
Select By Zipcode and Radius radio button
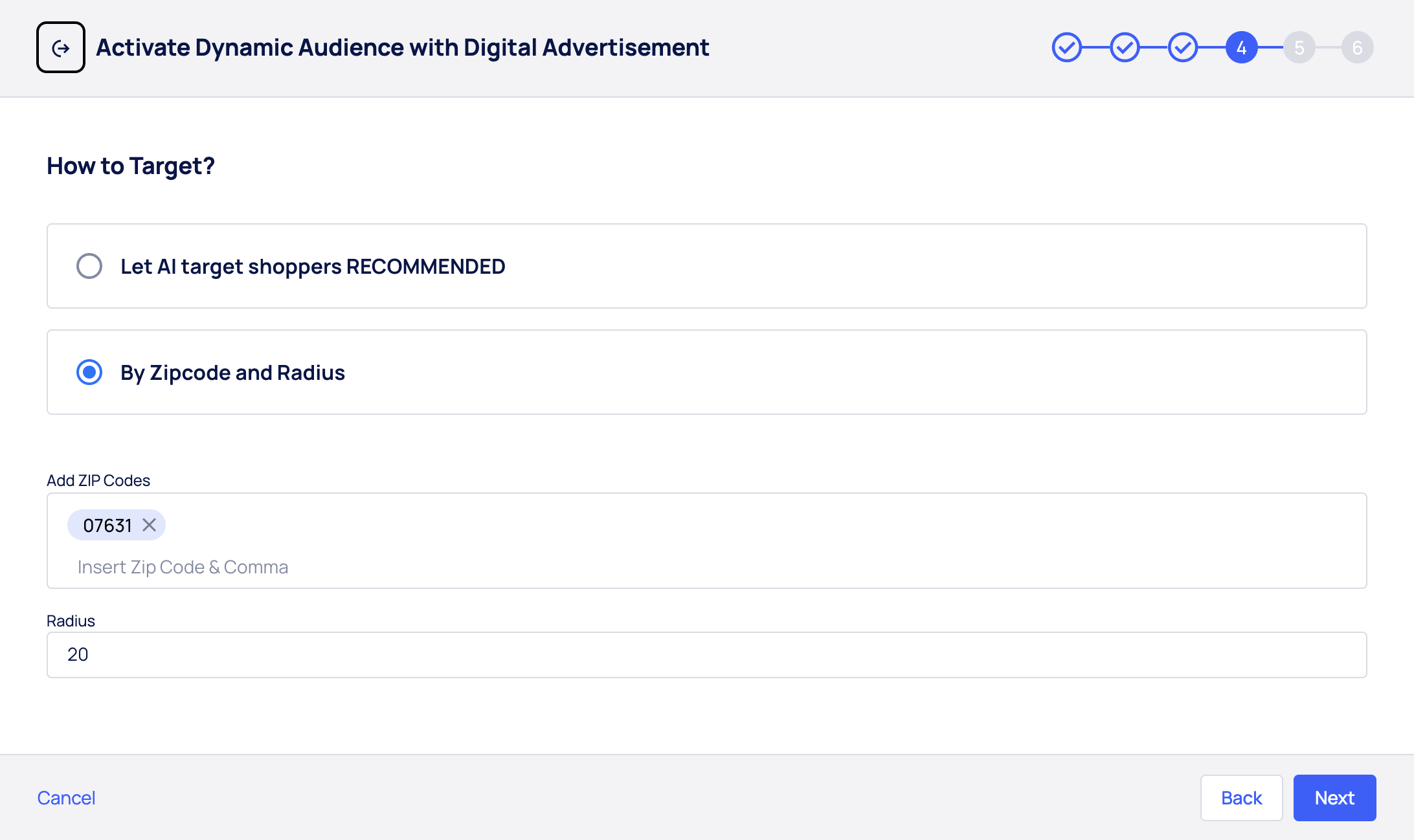(x=89, y=372)
